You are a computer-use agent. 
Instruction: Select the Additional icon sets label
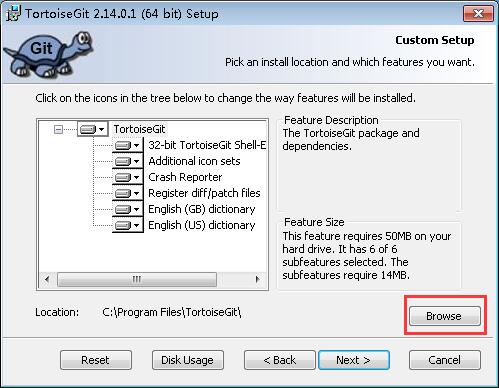tap(194, 161)
